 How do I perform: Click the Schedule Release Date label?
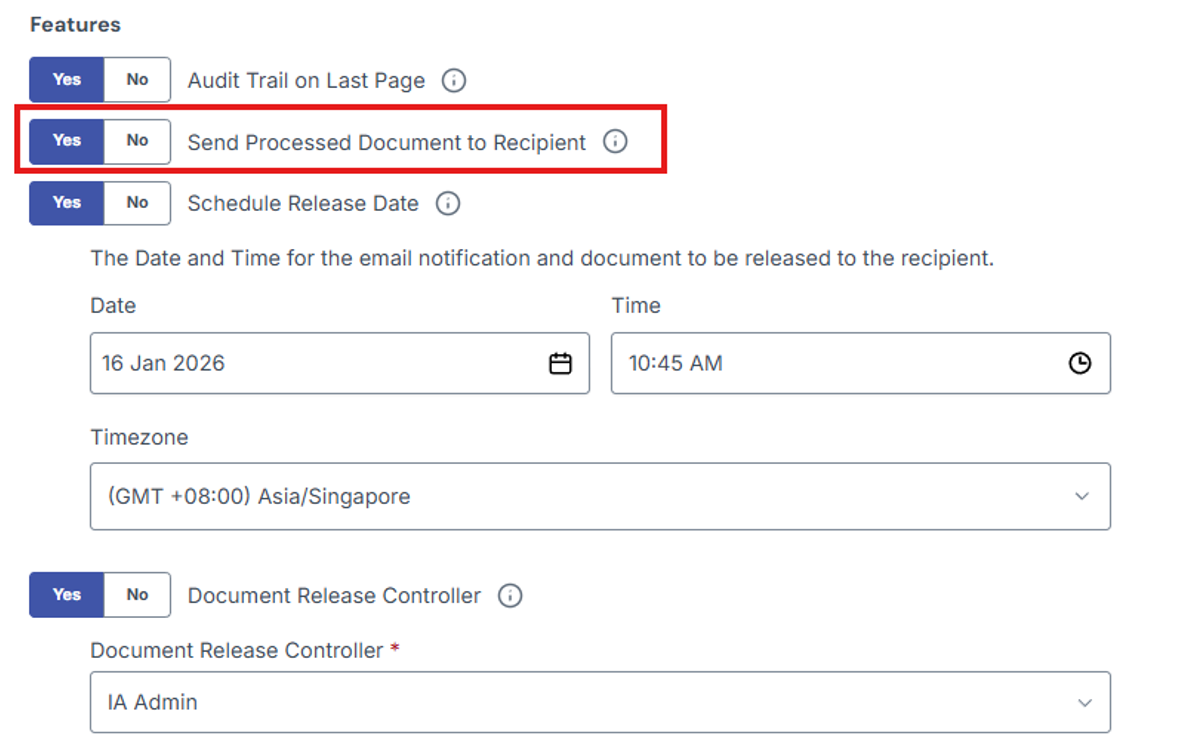point(303,204)
